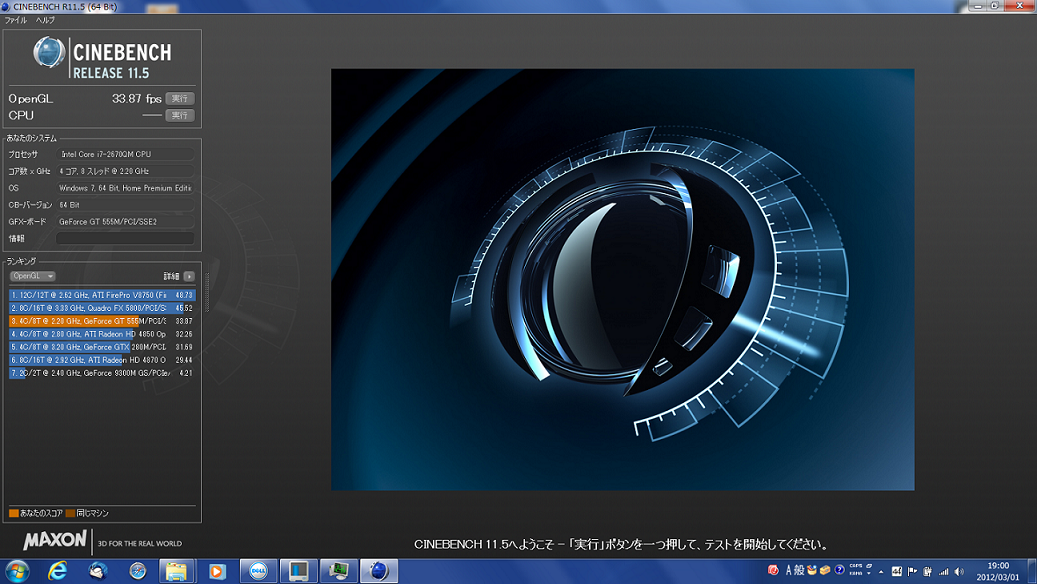Click the taskbar clock showing 19:00

[998, 571]
